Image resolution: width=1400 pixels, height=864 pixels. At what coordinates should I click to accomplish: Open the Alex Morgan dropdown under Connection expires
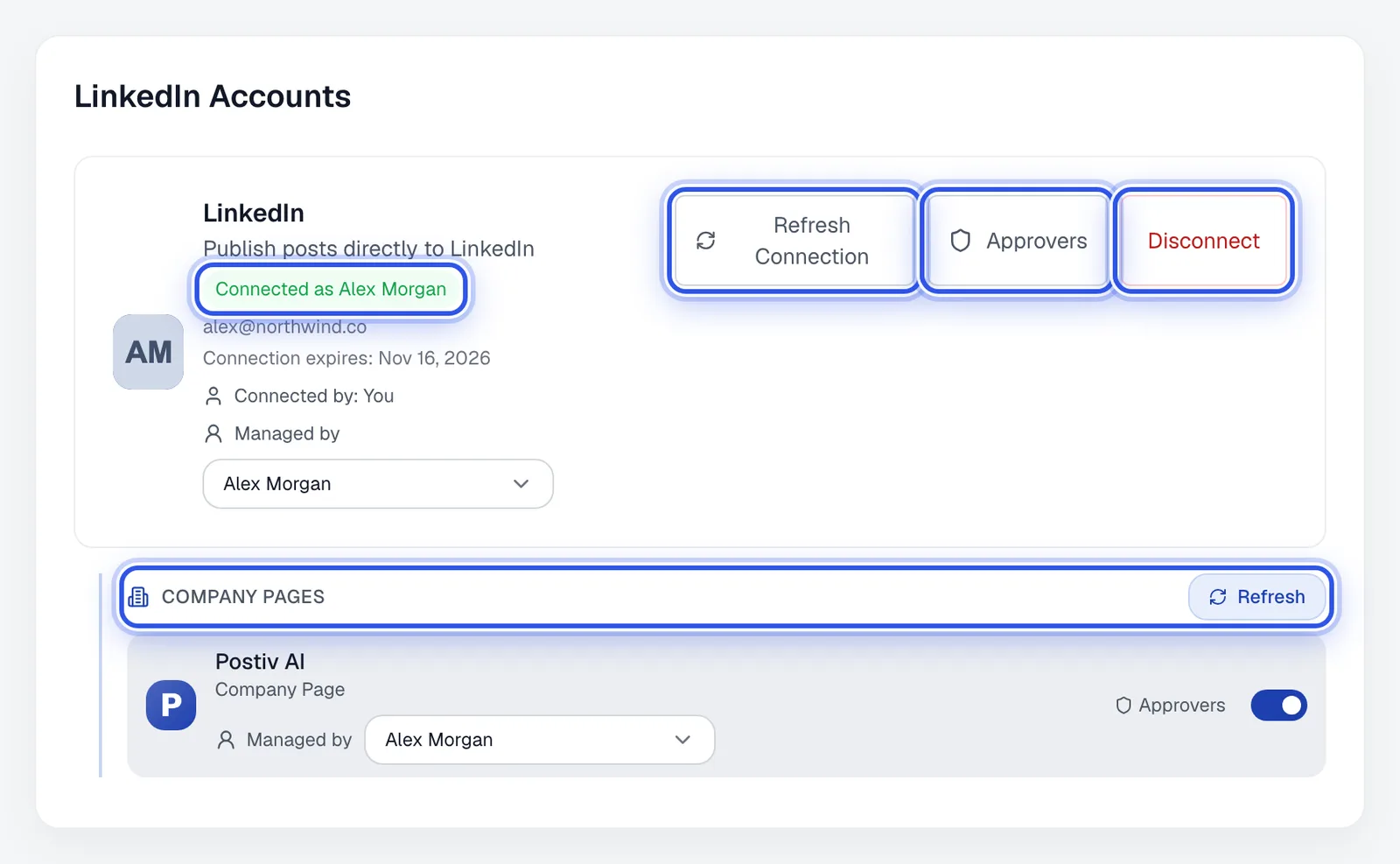378,484
